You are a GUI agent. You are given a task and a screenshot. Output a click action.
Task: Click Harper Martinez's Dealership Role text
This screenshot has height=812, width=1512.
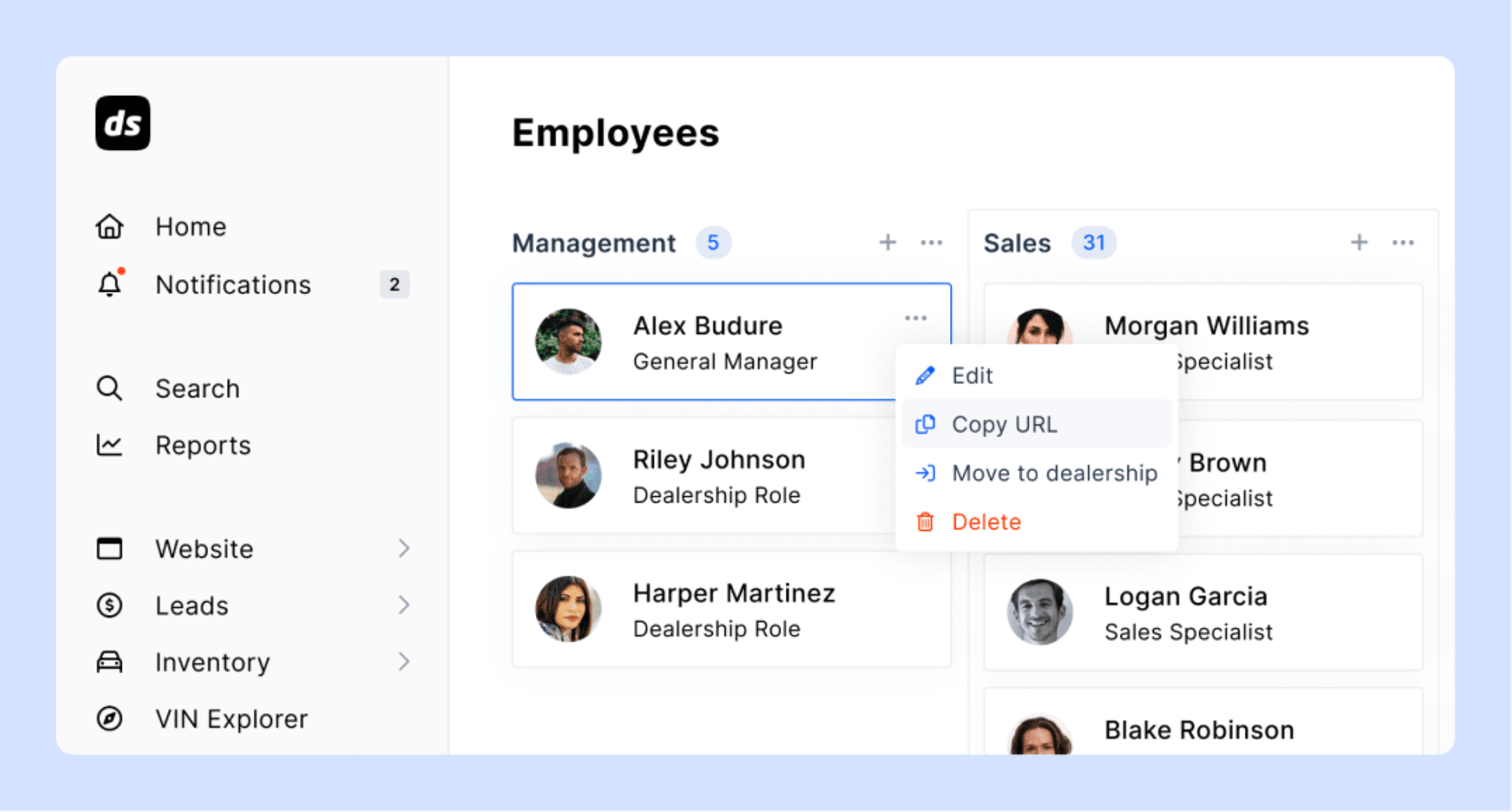pos(716,630)
